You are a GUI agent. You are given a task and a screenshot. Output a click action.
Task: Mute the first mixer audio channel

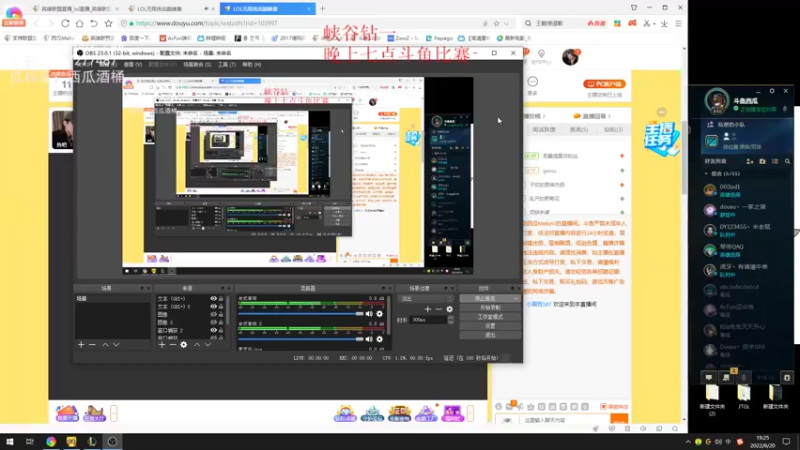(369, 314)
